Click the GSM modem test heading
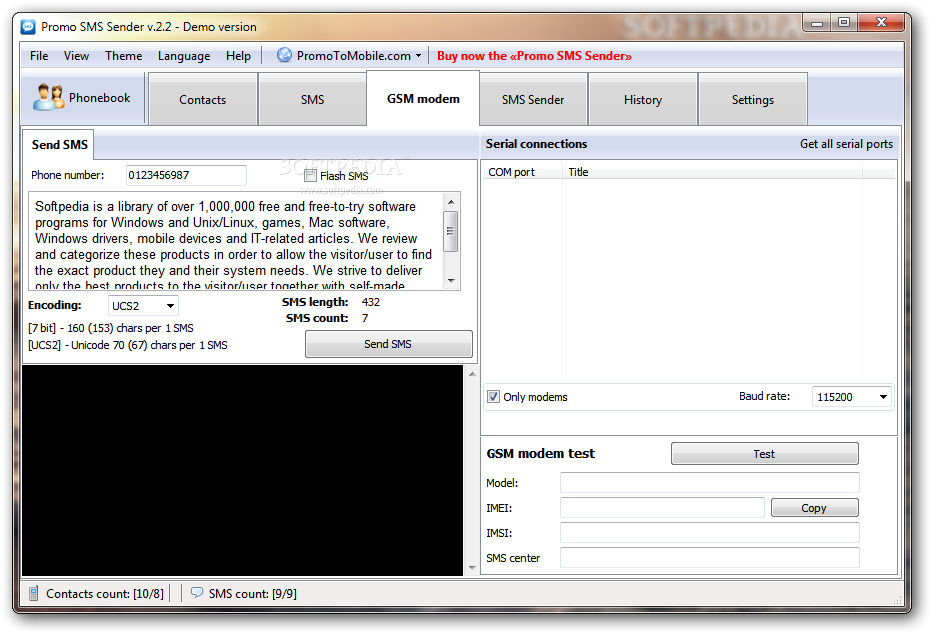 (540, 453)
